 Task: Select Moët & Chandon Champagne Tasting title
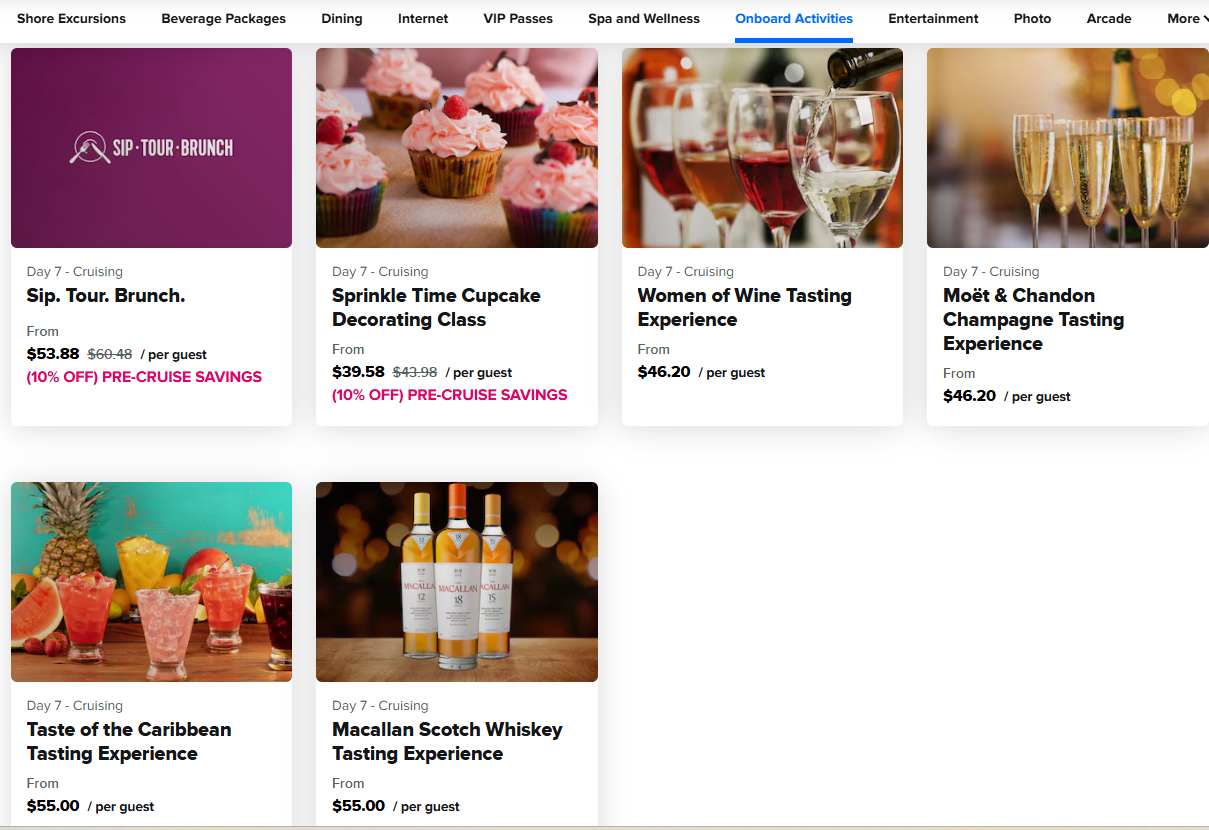1033,320
